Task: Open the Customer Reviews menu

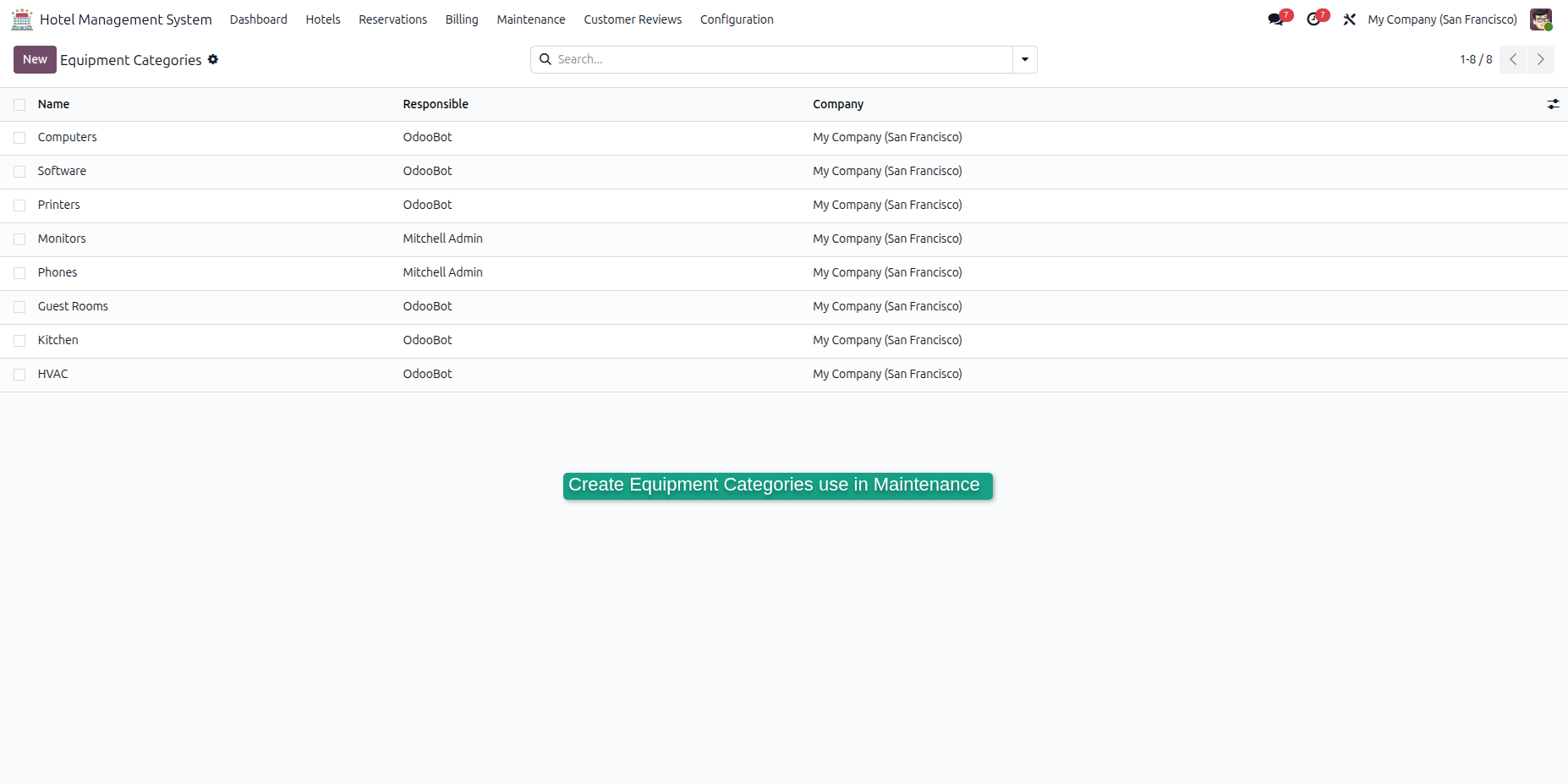Action: click(633, 19)
